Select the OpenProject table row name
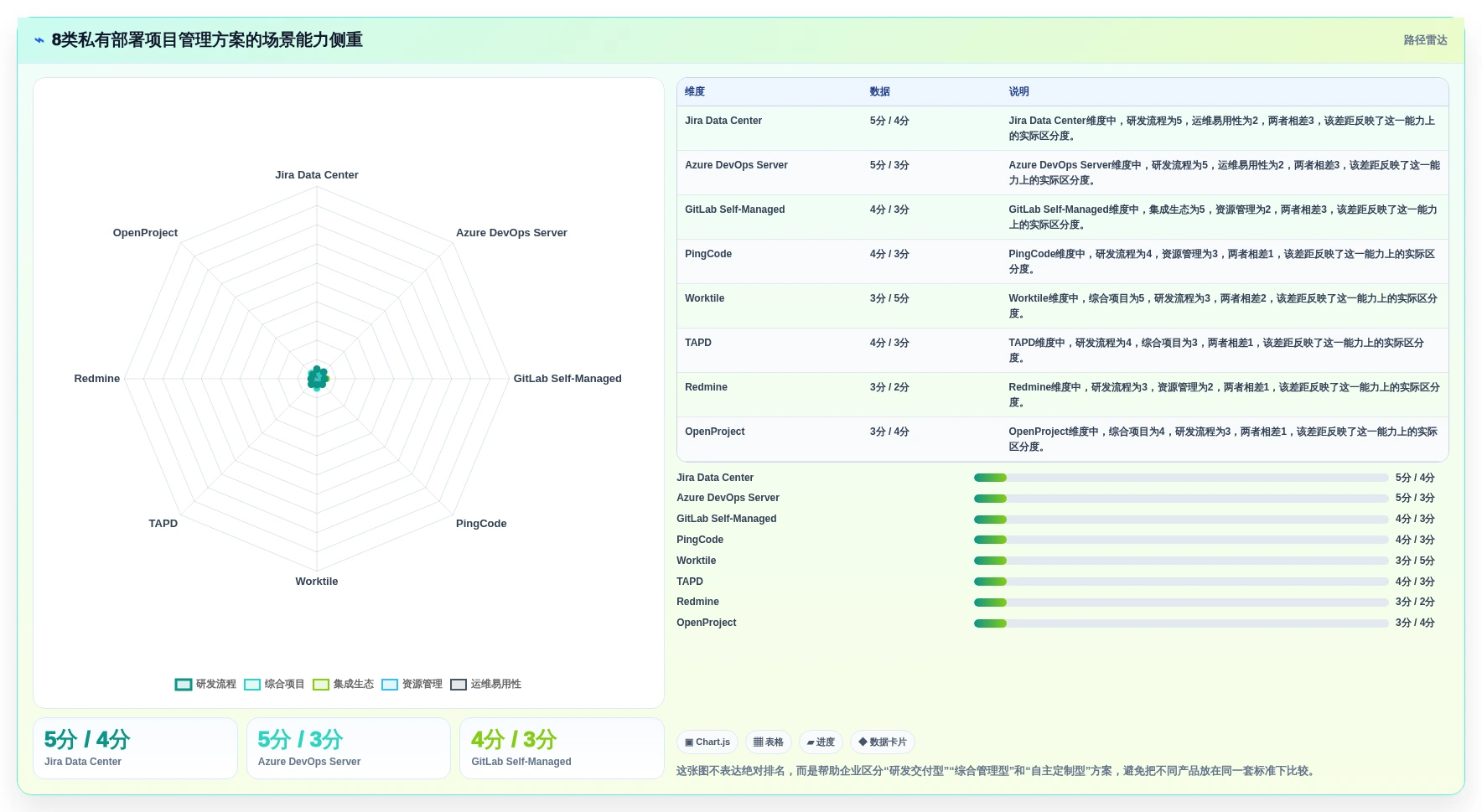This screenshot has width=1482, height=812. coord(715,432)
